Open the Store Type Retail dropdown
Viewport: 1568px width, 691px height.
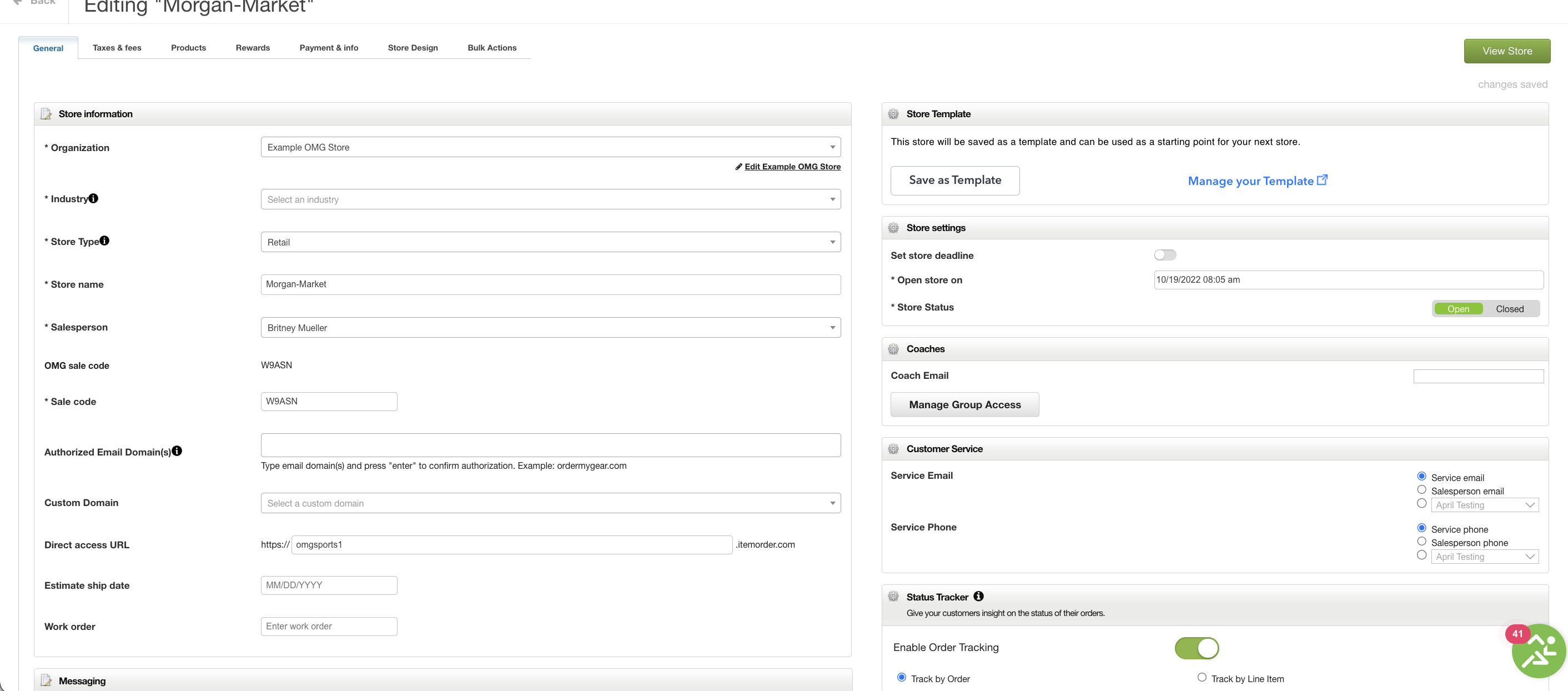pyautogui.click(x=551, y=242)
